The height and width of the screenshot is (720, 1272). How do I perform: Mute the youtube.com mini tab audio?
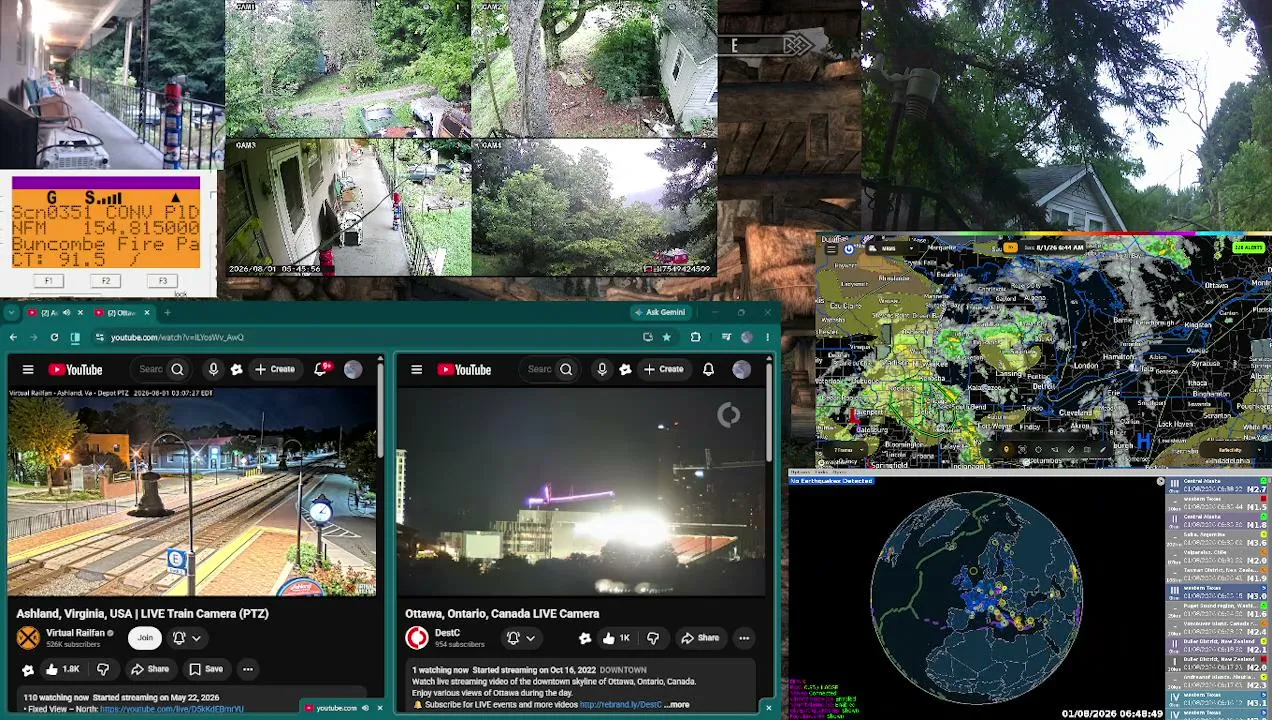(x=365, y=708)
